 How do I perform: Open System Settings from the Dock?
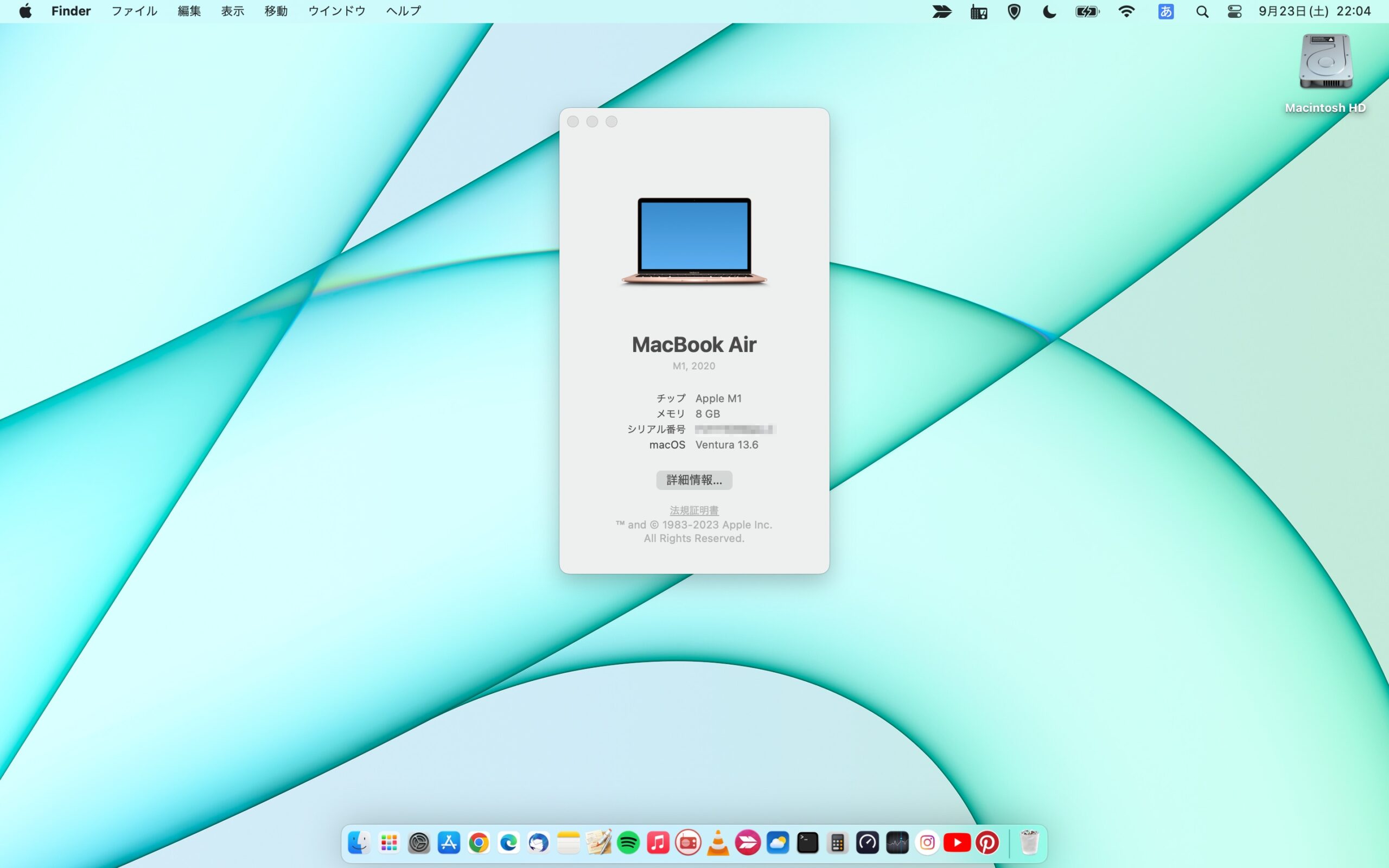(x=419, y=843)
